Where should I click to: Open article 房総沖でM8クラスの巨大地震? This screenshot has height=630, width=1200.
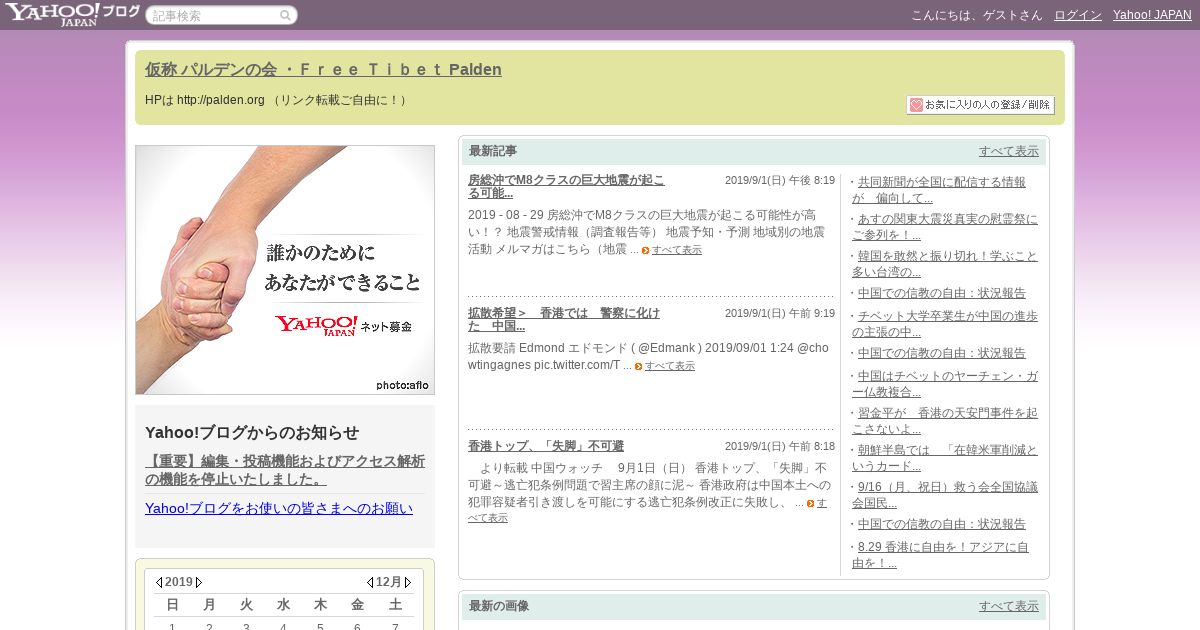566,186
